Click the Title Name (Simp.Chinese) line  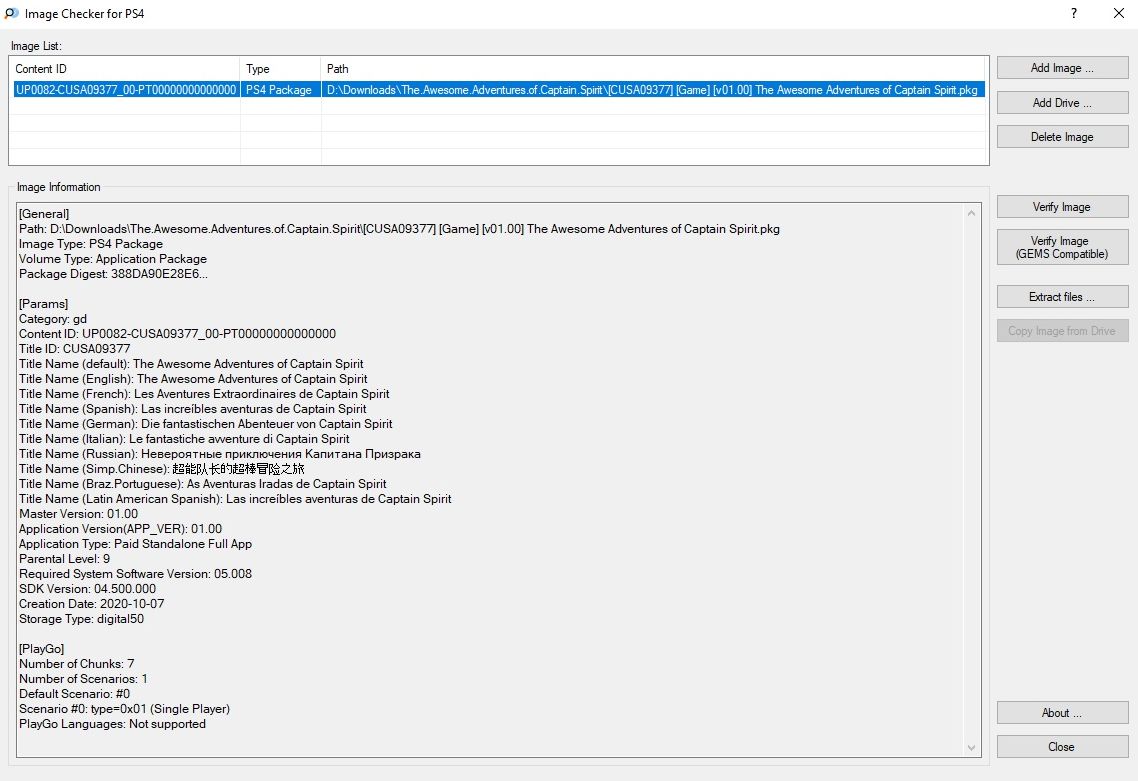coord(162,469)
